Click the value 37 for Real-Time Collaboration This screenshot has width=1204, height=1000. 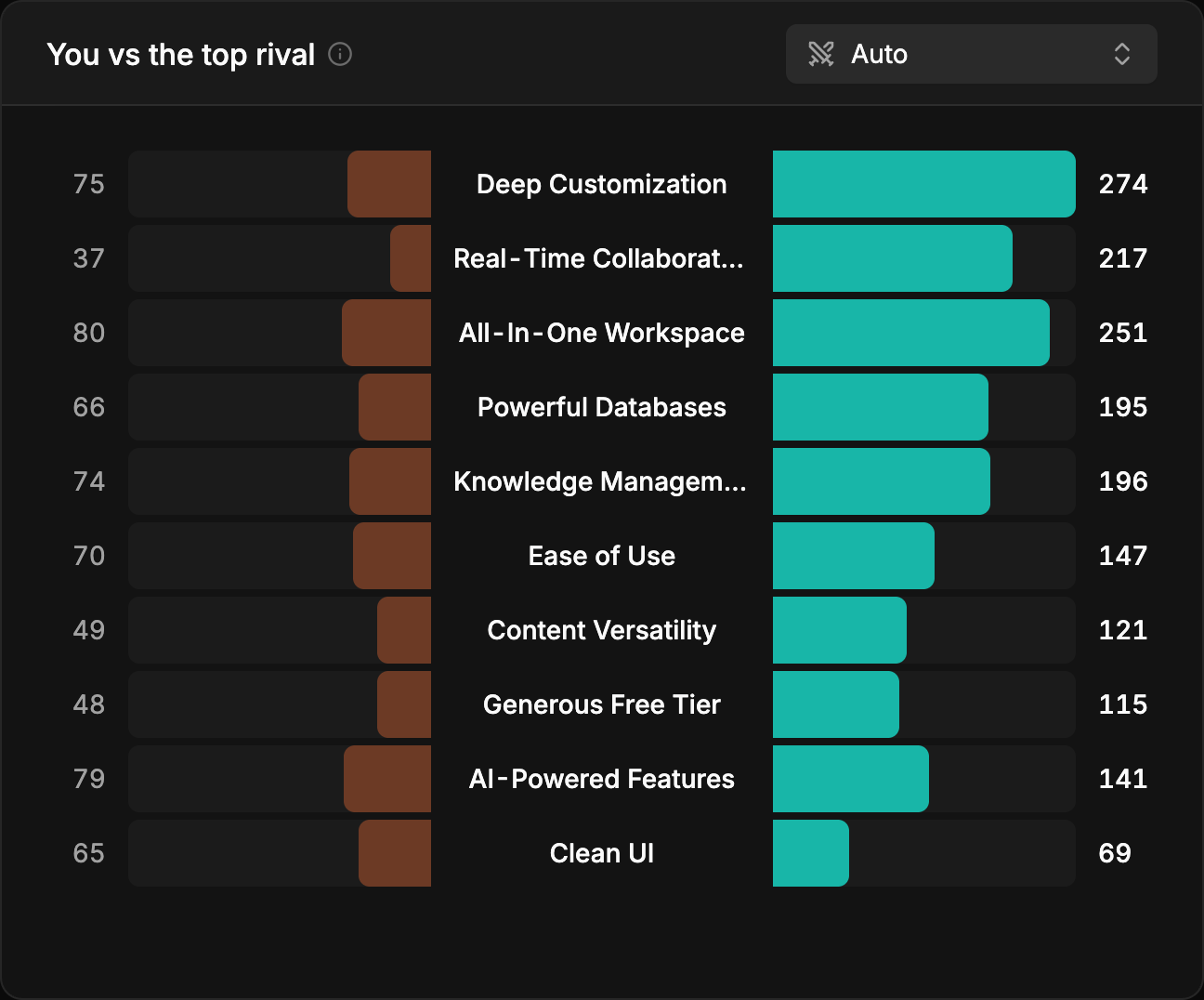[89, 258]
